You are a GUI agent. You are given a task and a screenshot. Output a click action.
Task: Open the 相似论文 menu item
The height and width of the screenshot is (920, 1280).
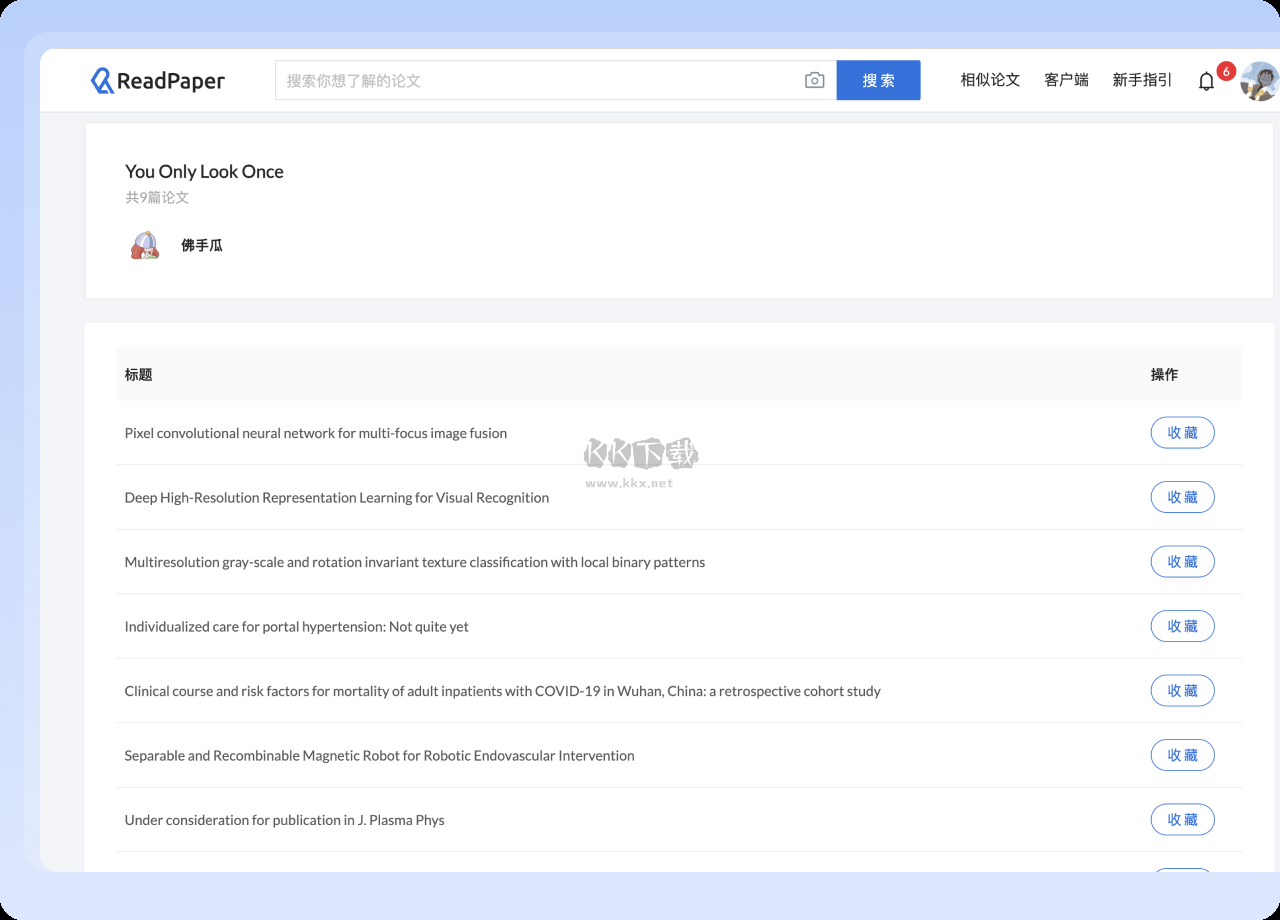990,80
